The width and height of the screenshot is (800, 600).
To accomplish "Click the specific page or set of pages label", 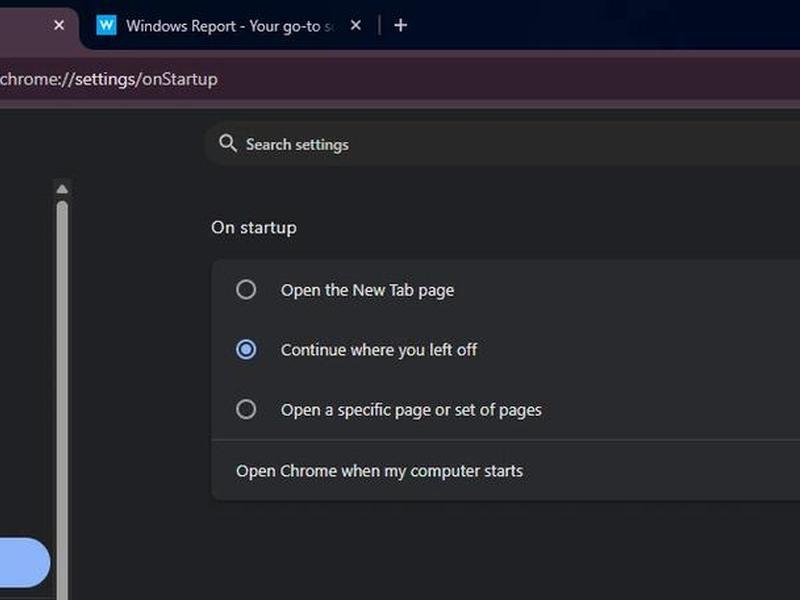I will pyautogui.click(x=411, y=410).
